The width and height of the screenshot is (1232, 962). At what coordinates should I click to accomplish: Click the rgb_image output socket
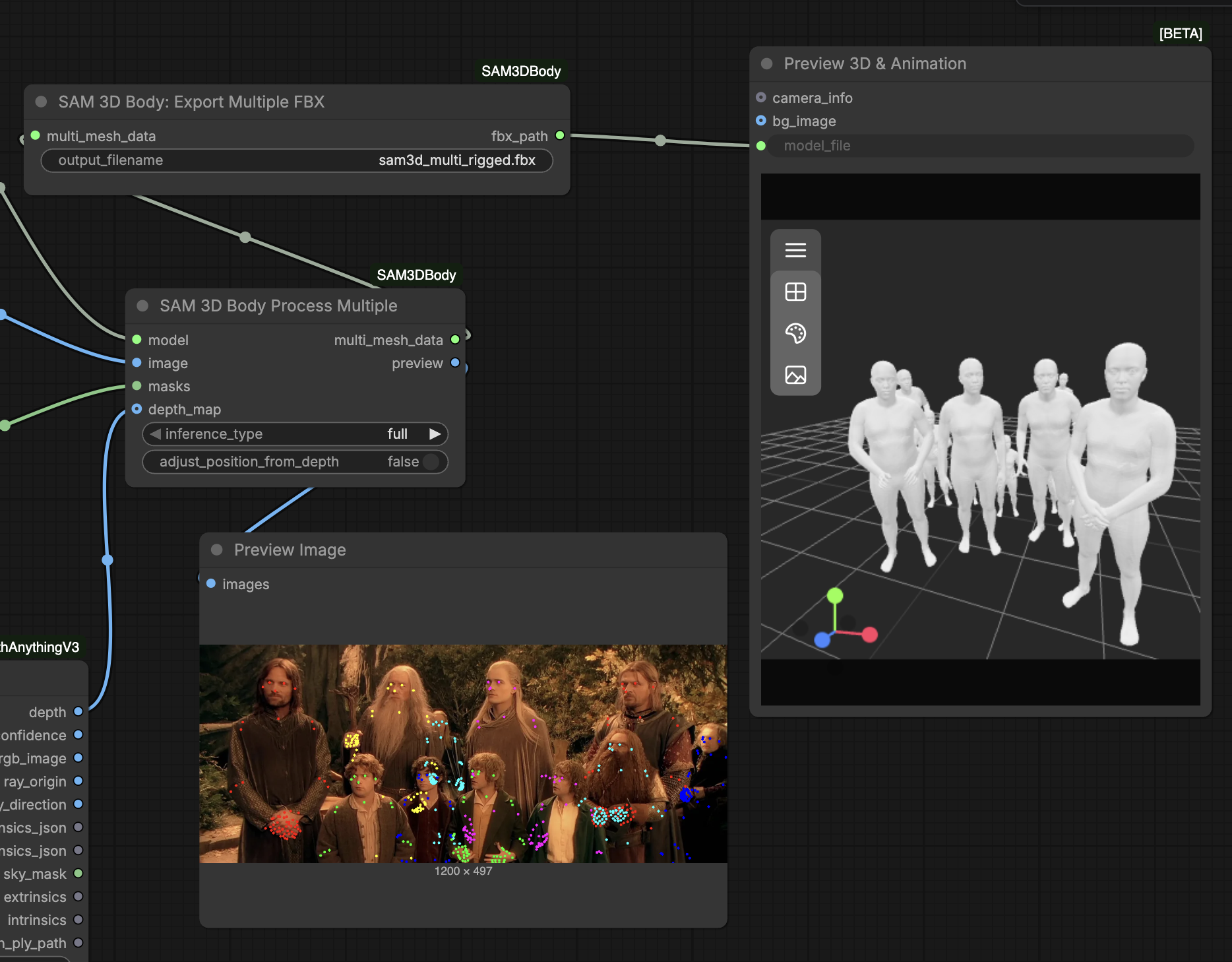click(78, 757)
